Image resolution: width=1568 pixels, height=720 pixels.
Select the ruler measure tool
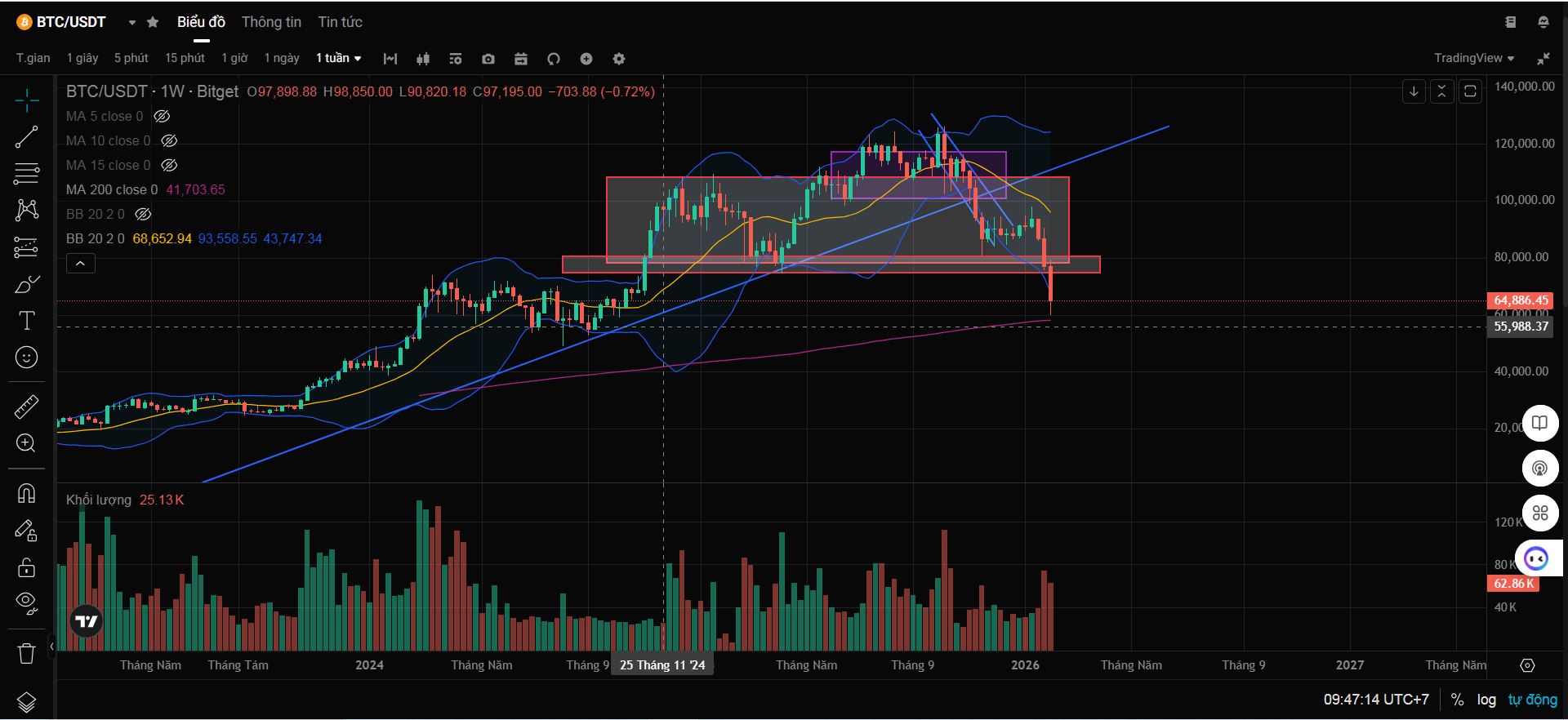26,407
